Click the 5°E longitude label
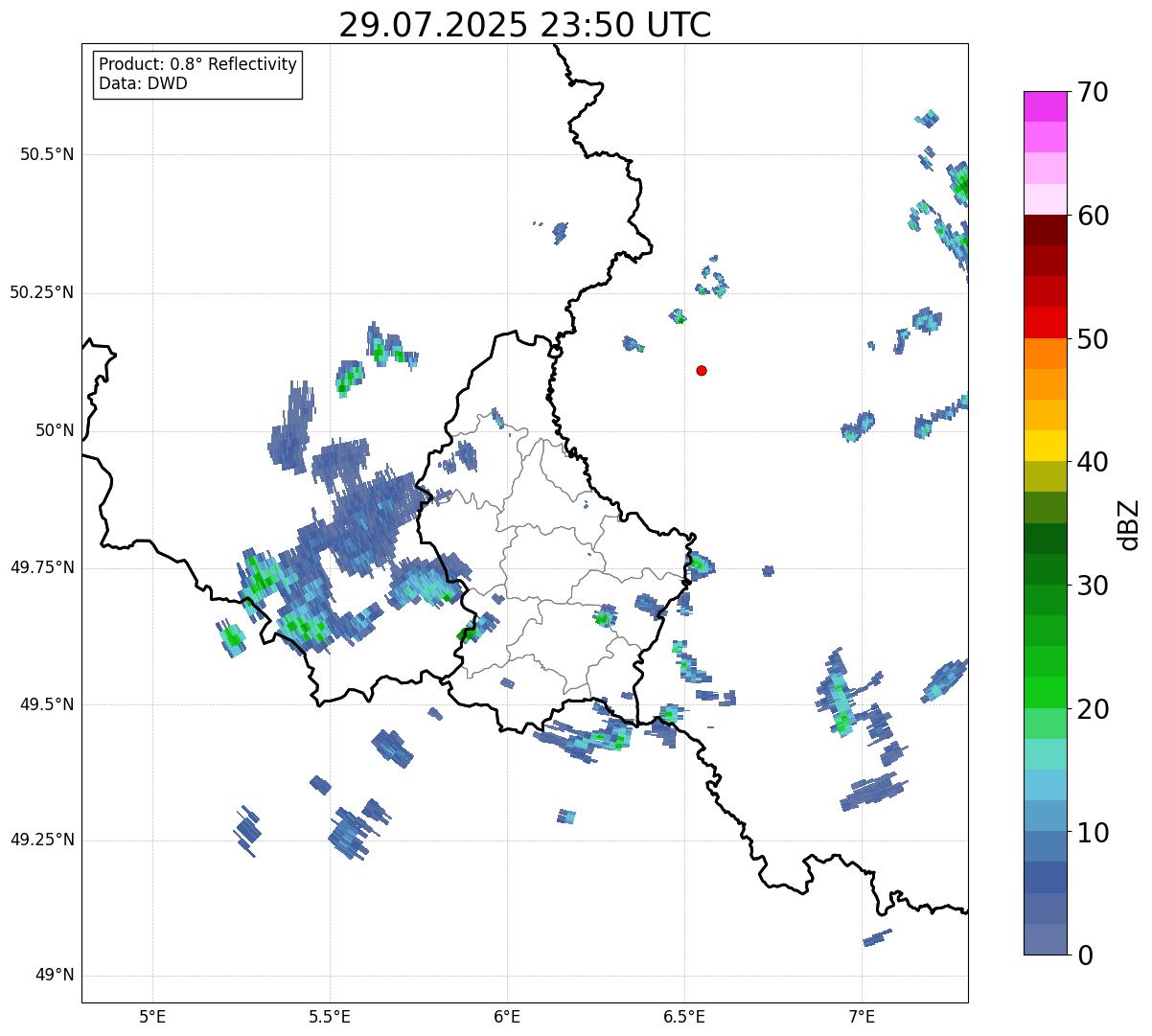The height and width of the screenshot is (1036, 1152). coord(152,1018)
